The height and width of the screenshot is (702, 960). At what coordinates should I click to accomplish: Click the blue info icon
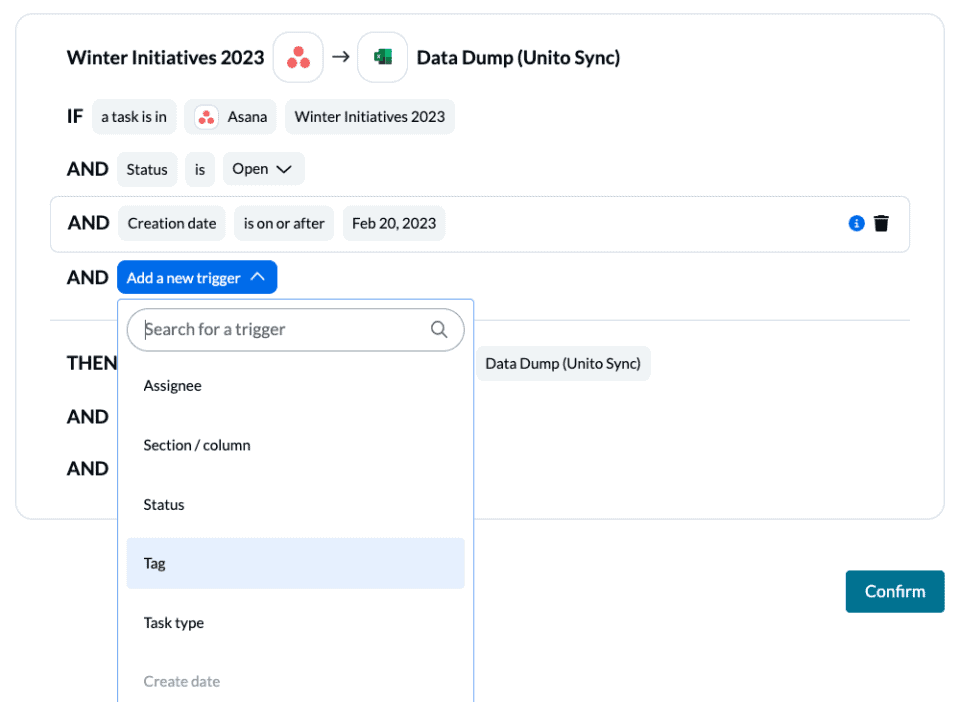pyautogui.click(x=856, y=224)
